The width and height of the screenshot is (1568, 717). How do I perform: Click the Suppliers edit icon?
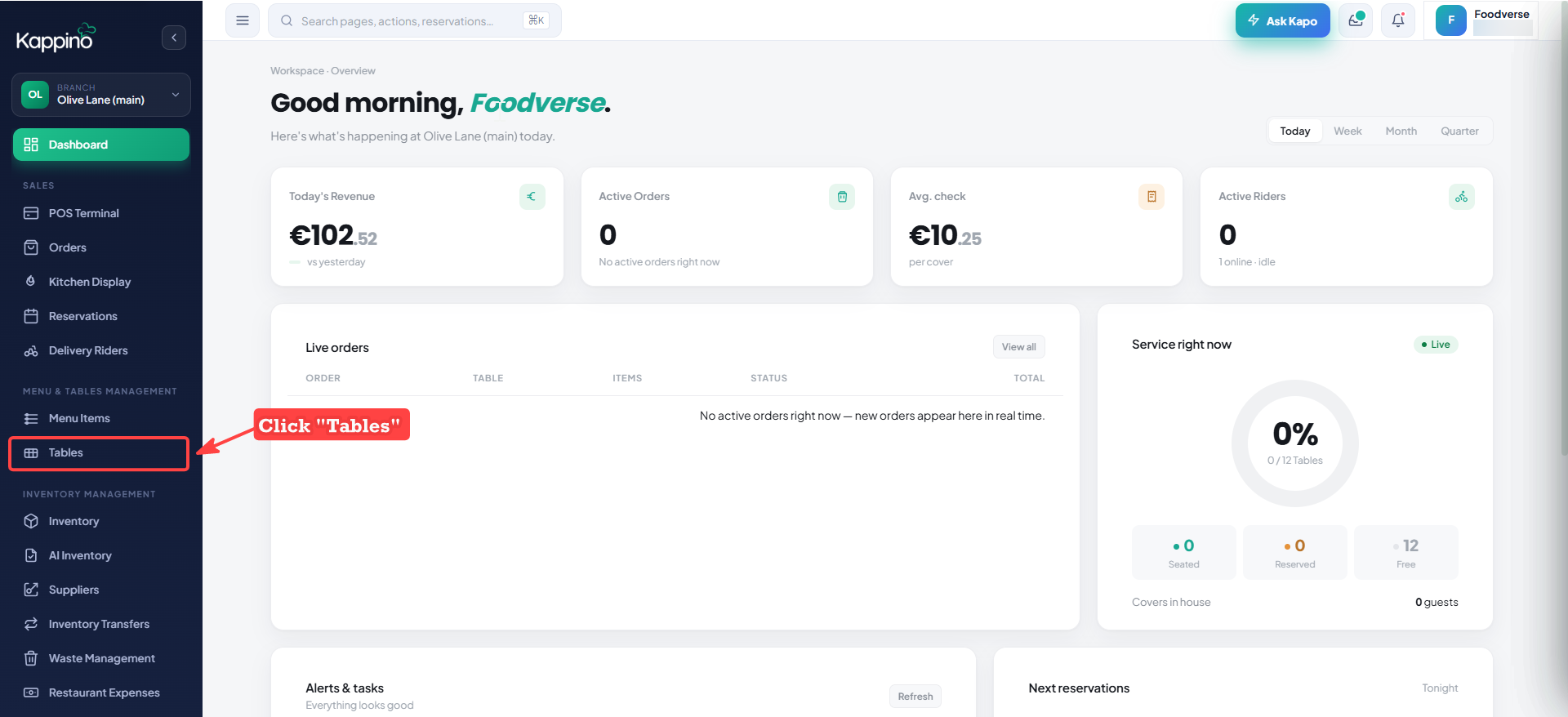pos(31,590)
